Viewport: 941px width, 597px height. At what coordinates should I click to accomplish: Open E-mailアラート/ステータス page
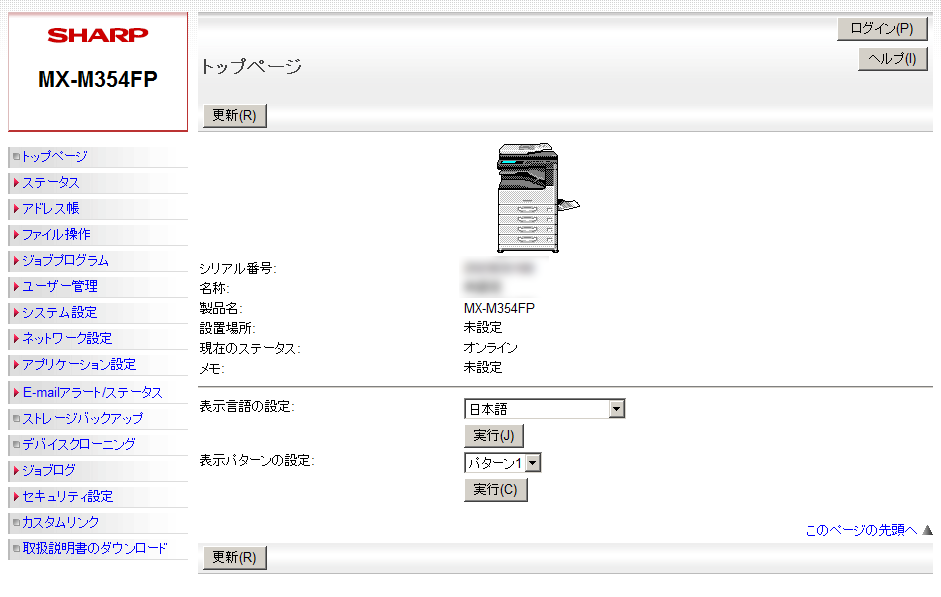tap(92, 392)
